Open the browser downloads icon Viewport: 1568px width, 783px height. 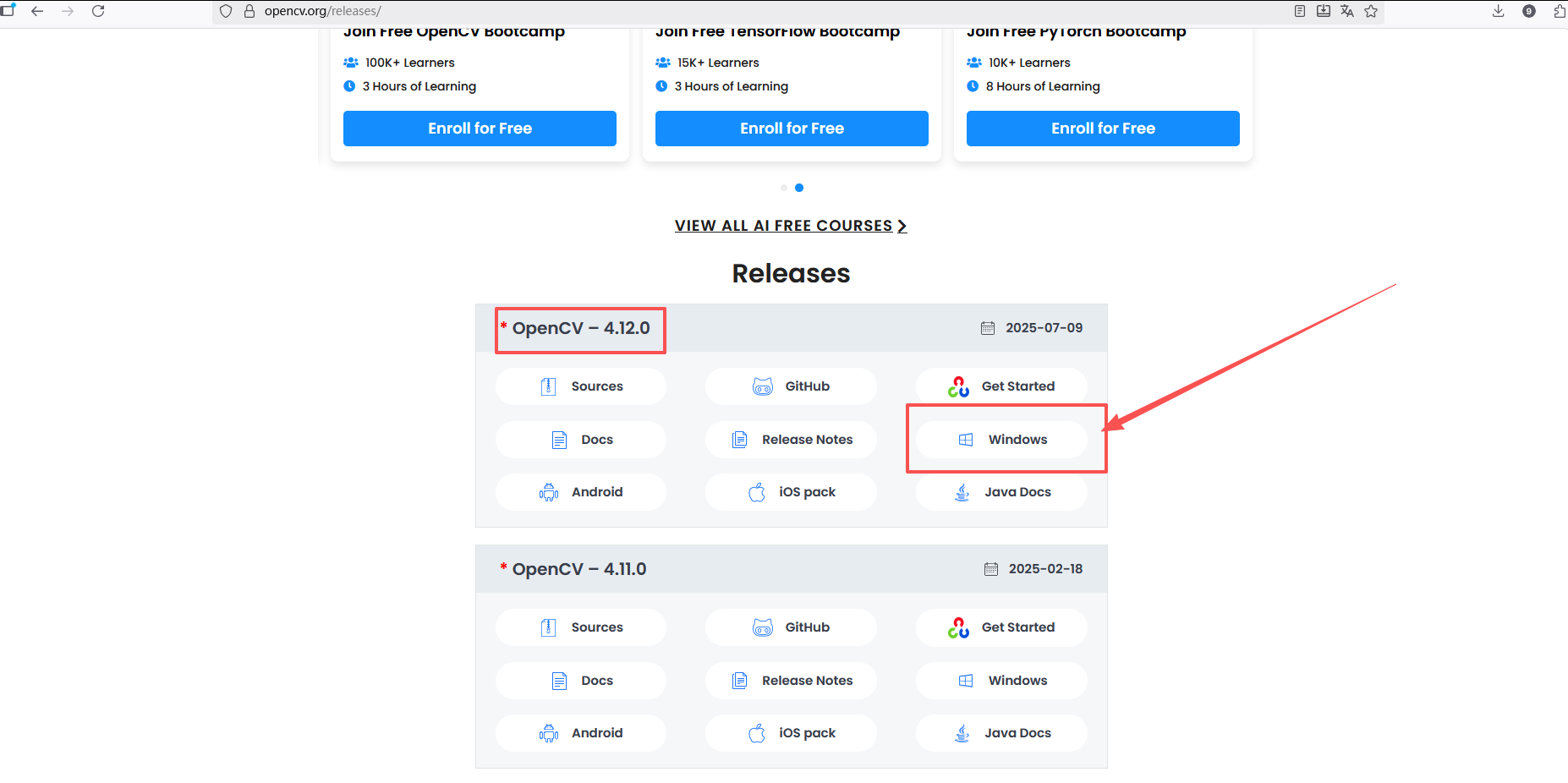click(1498, 11)
